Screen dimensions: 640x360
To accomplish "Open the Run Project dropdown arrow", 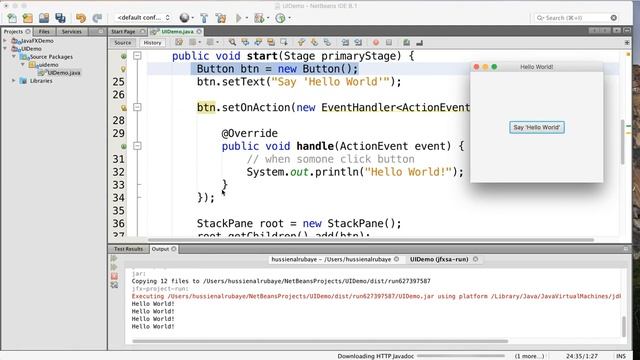I will tap(247, 18).
